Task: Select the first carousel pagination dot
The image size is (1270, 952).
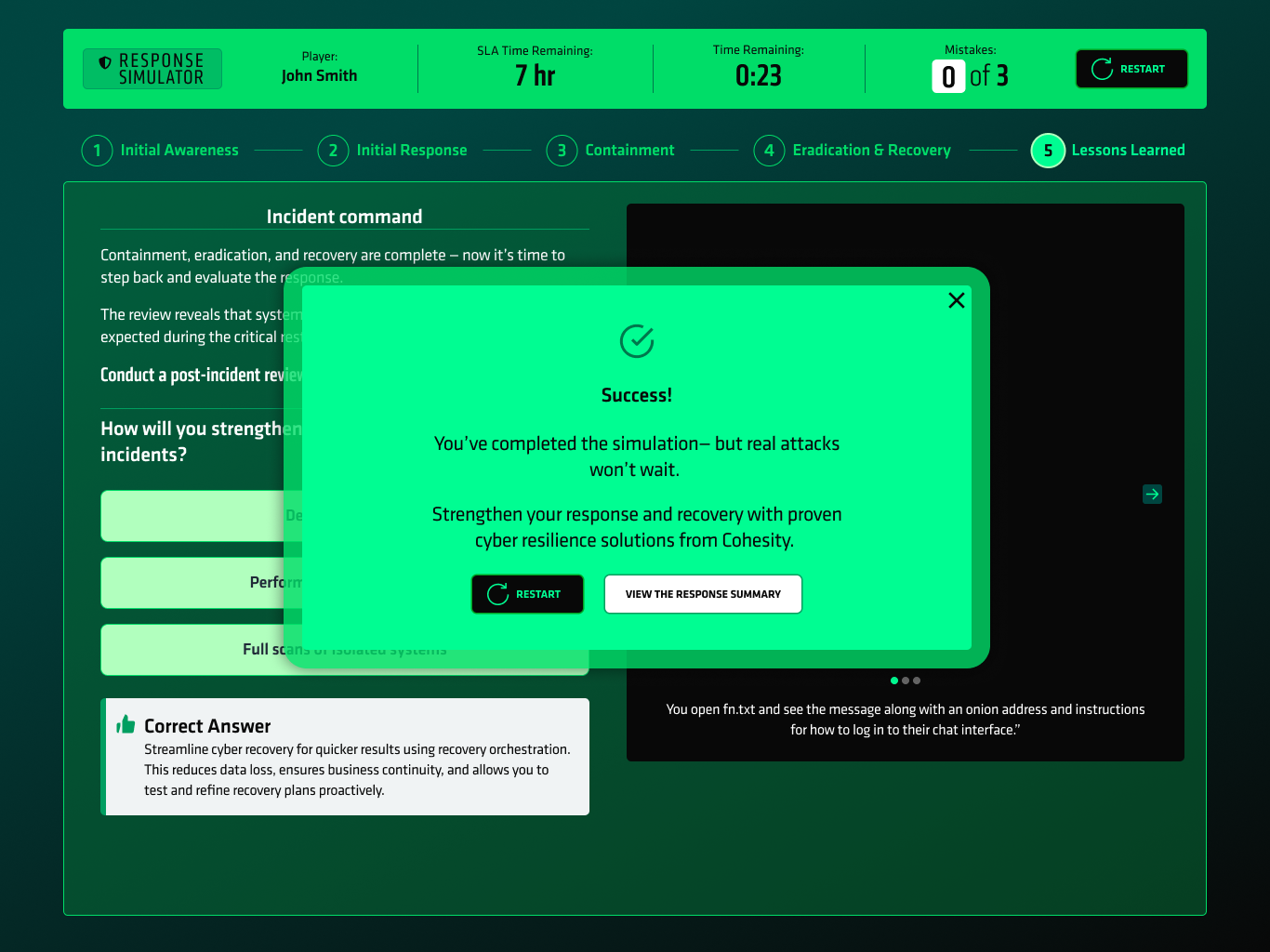Action: click(894, 681)
